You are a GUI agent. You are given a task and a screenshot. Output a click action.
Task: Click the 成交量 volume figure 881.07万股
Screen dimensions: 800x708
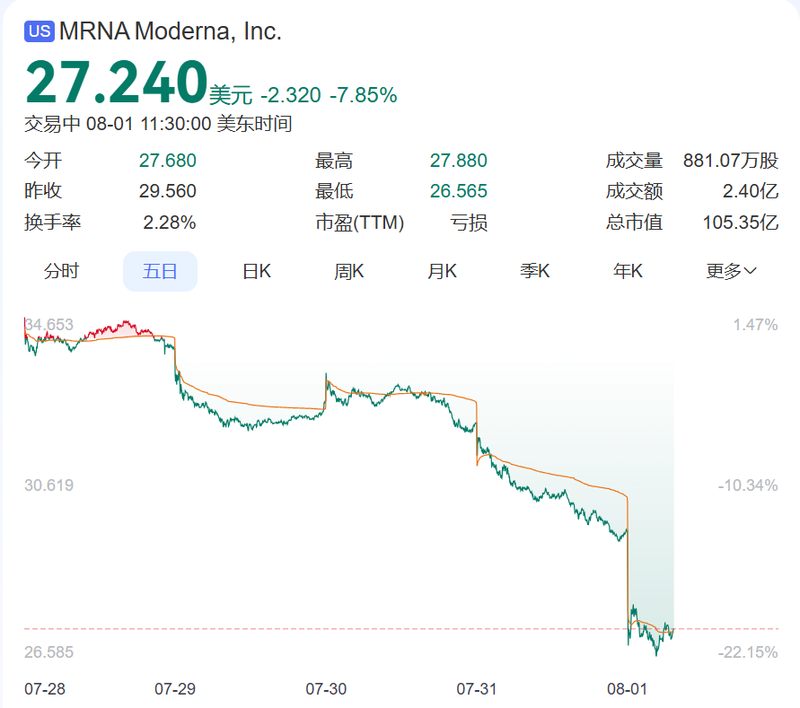[731, 161]
